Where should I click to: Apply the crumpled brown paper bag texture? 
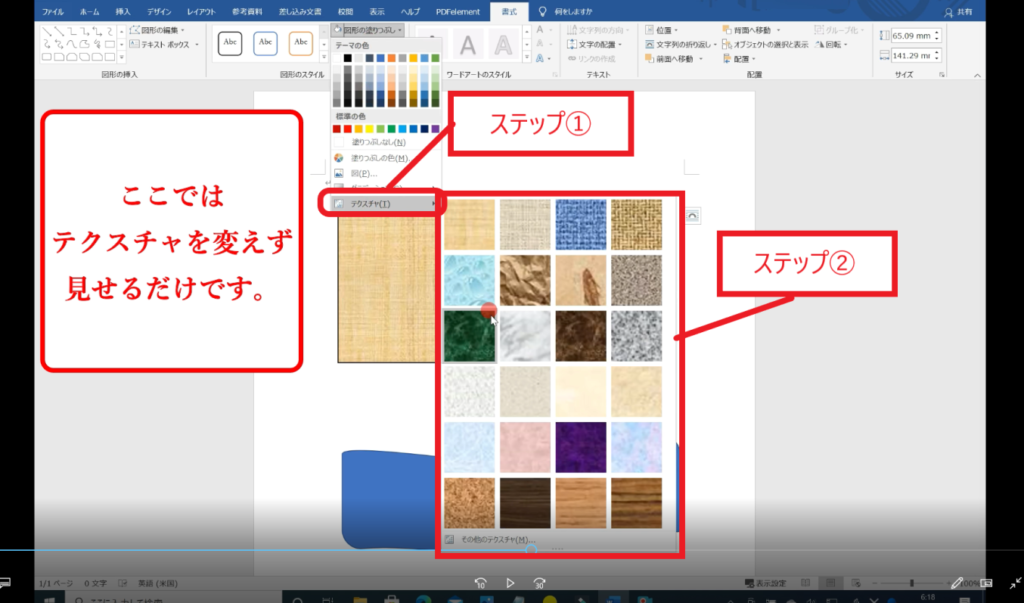point(526,279)
